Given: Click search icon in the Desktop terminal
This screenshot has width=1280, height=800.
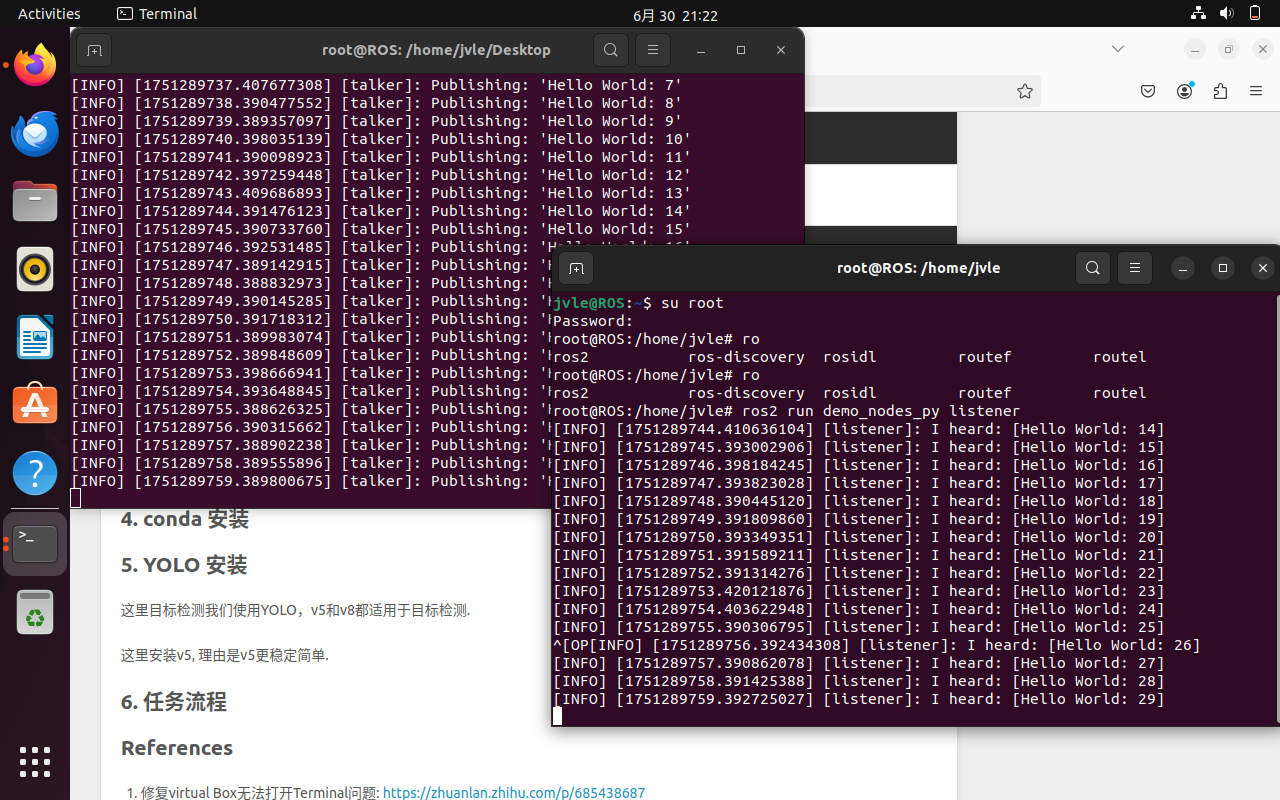Looking at the screenshot, I should 611,50.
